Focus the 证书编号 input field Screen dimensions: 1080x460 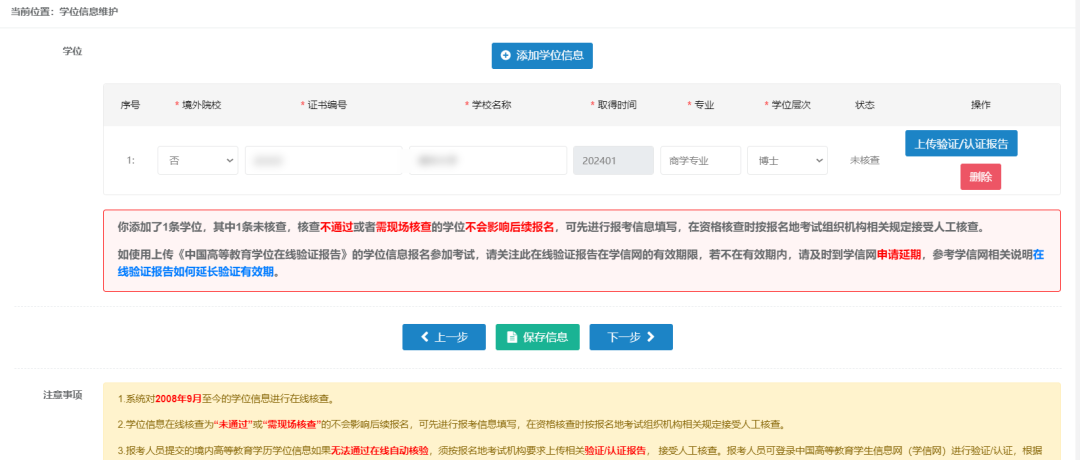(322, 160)
